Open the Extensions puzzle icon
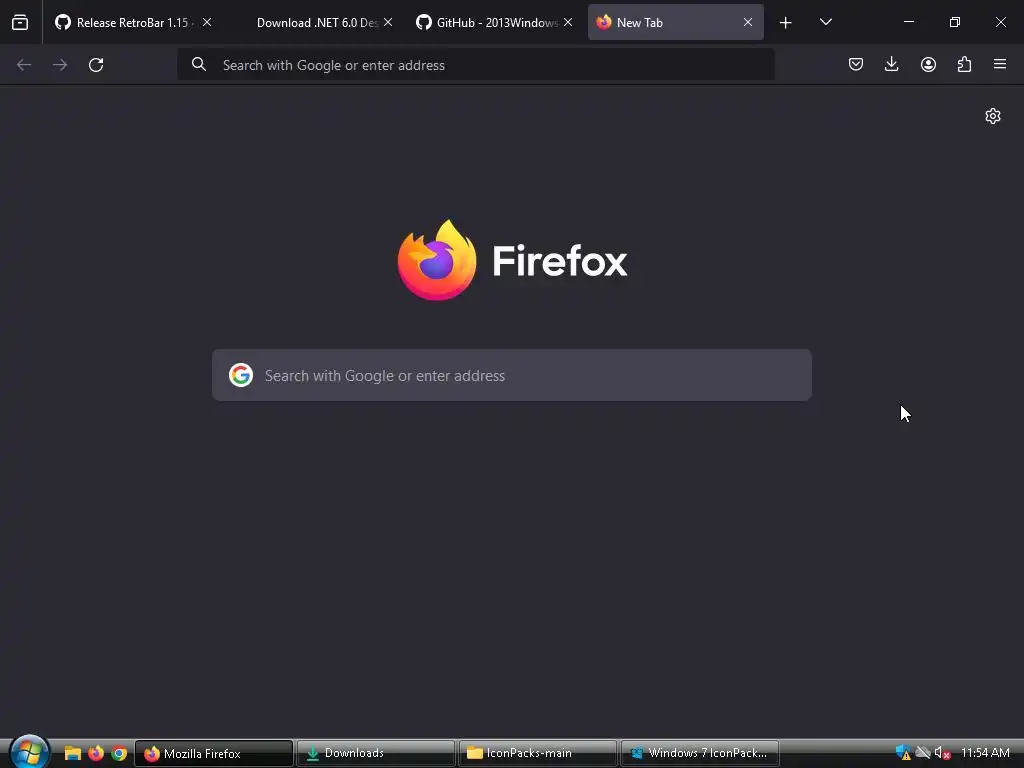 point(964,64)
